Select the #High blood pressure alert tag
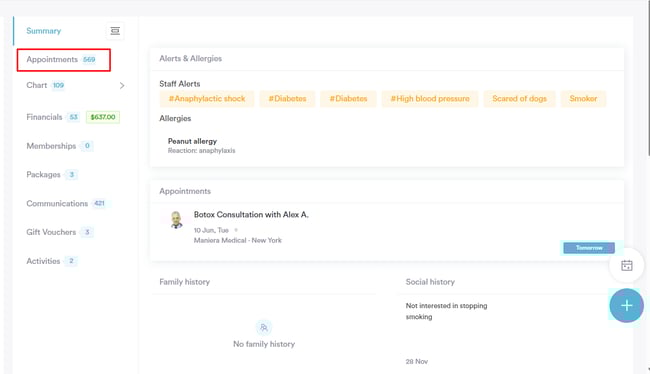Screen dimensions: 650x374 click(x=430, y=99)
